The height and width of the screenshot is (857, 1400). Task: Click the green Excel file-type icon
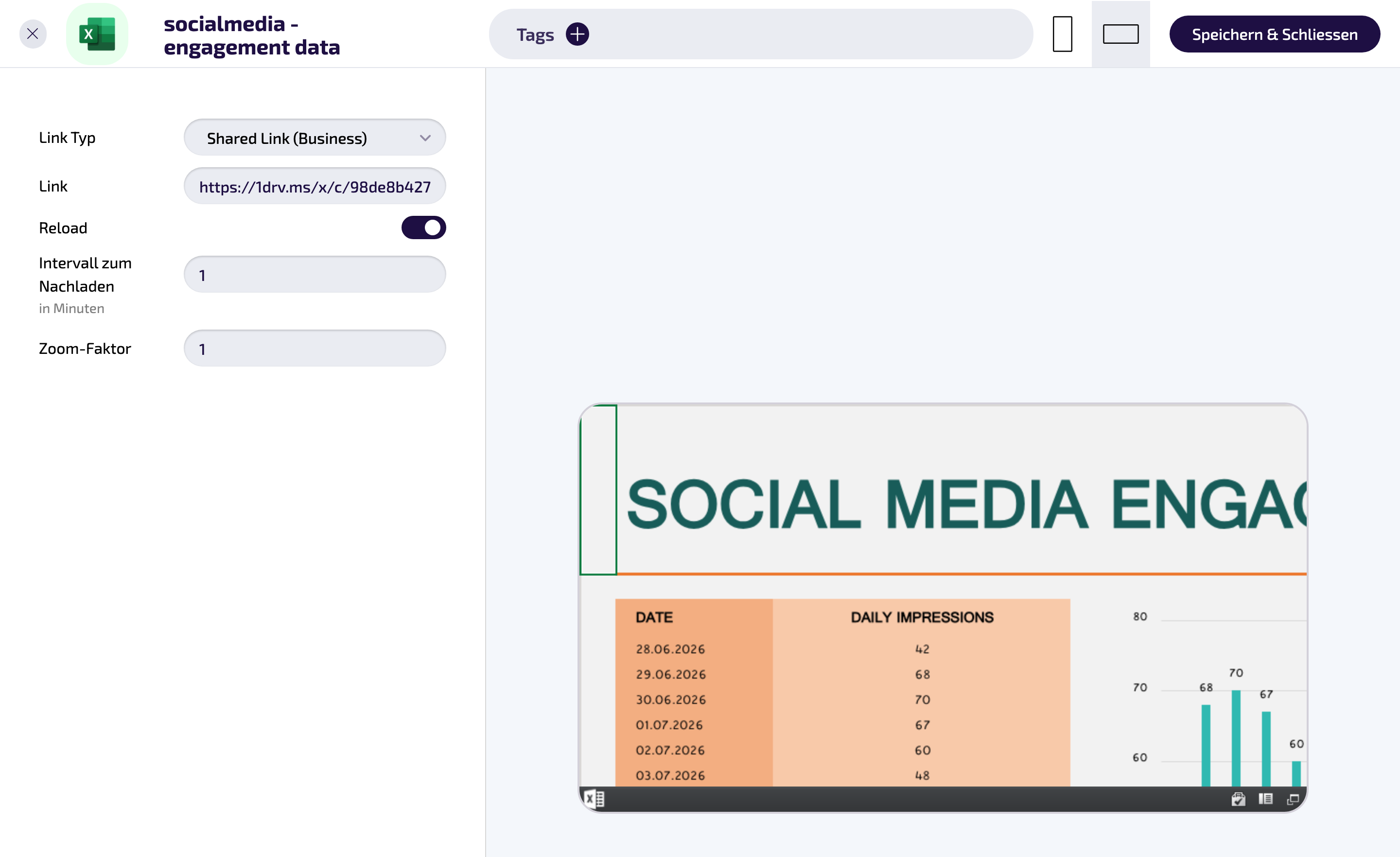click(97, 34)
